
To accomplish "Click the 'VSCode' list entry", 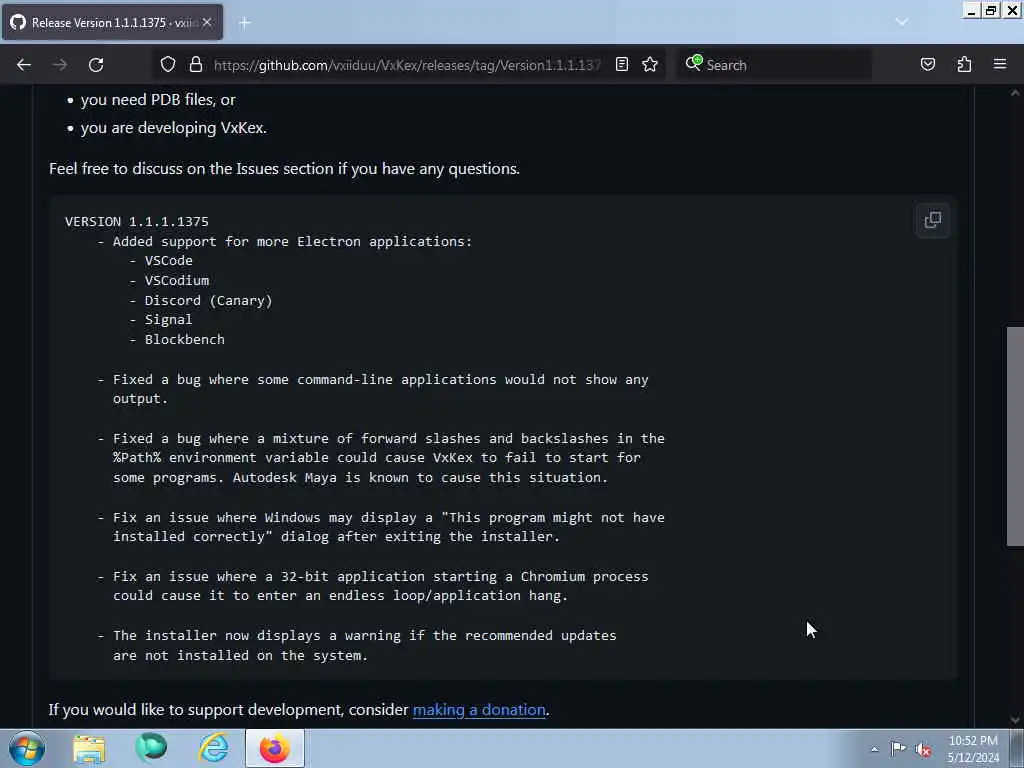I will tap(168, 261).
